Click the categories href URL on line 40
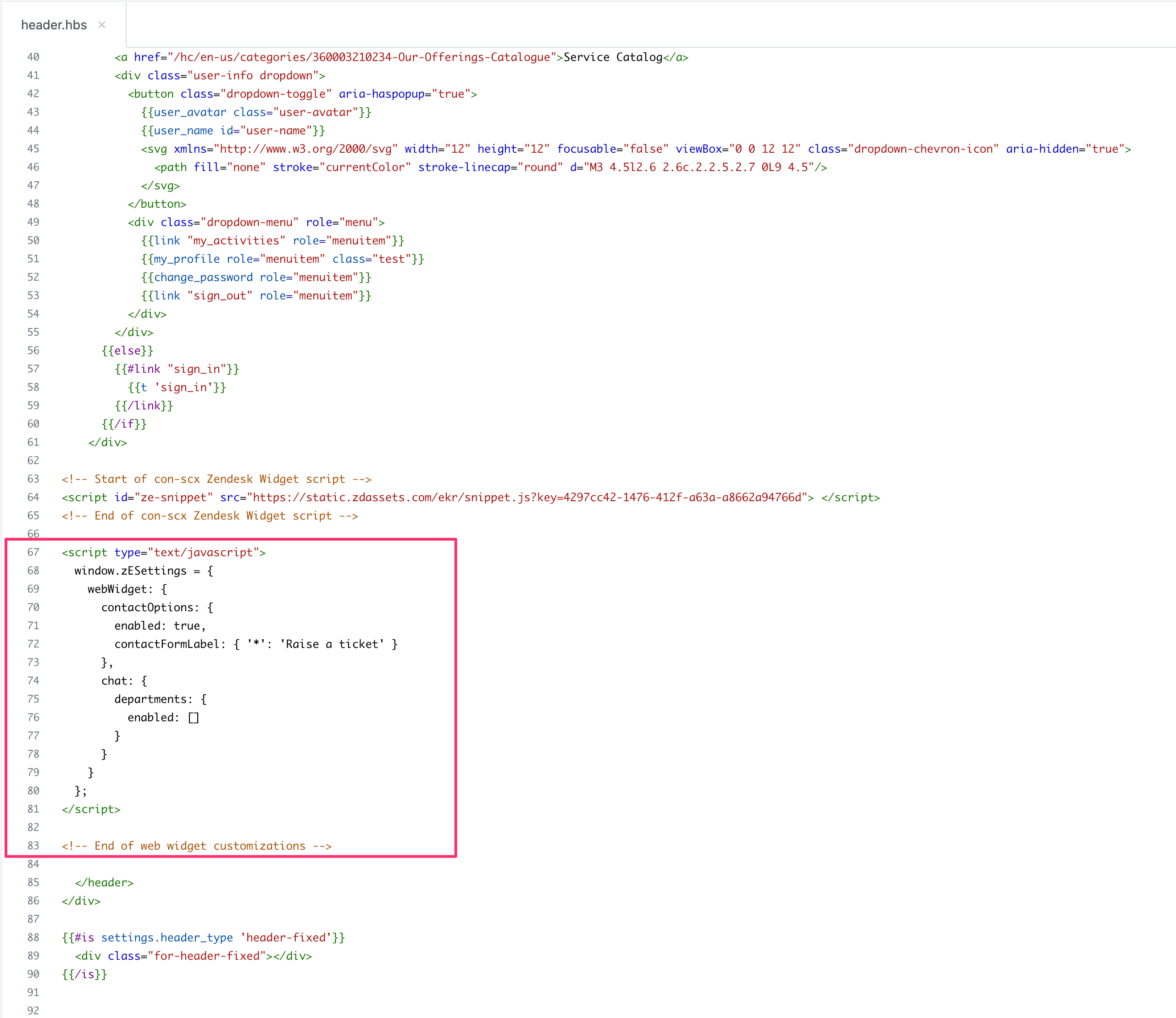Screen dimensions: 1176x1018 pos(362,57)
